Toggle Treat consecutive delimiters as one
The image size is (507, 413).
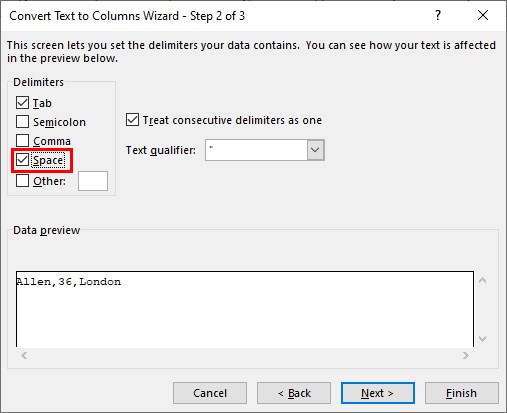pos(132,120)
